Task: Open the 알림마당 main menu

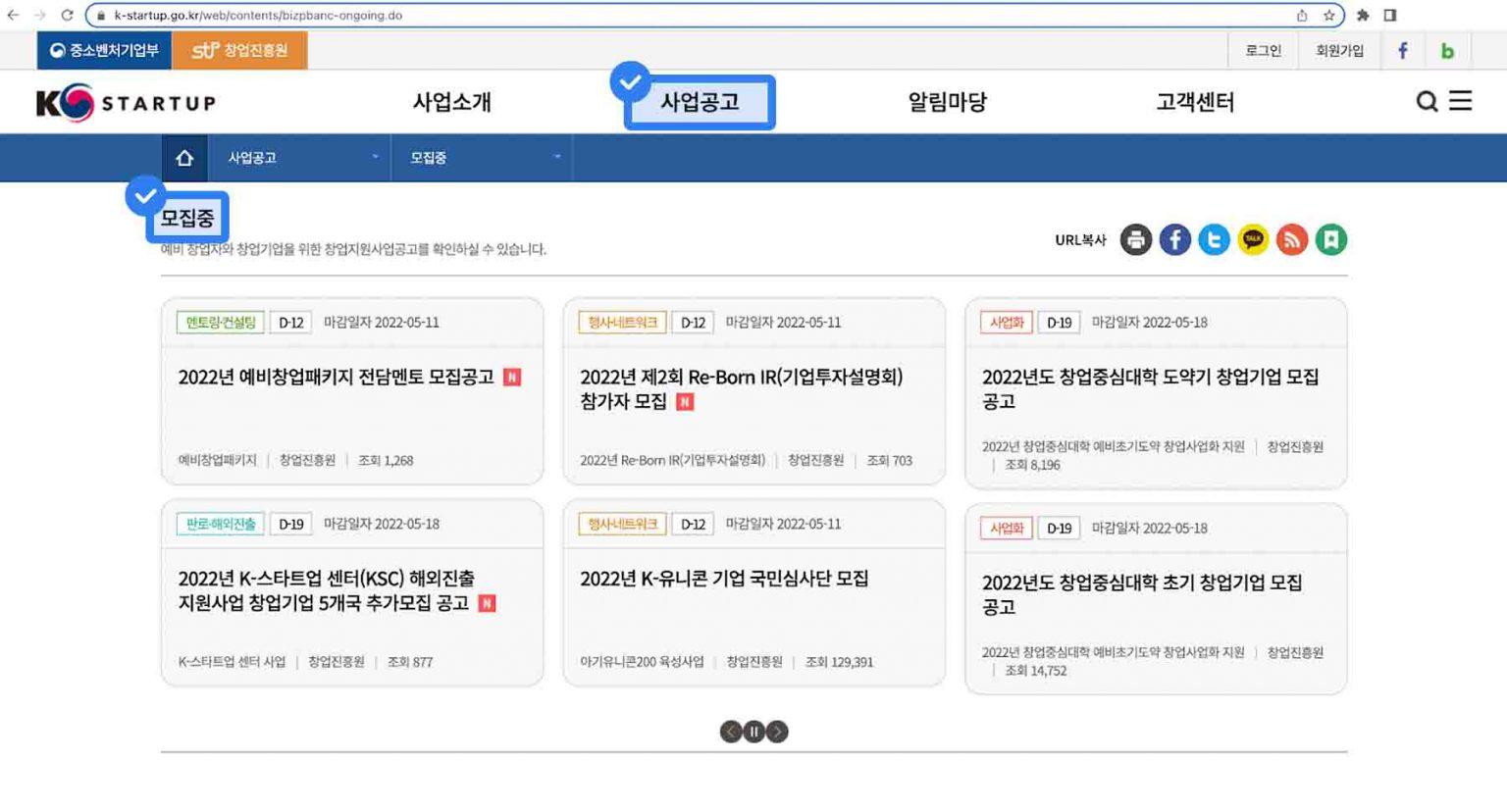Action: tap(947, 102)
